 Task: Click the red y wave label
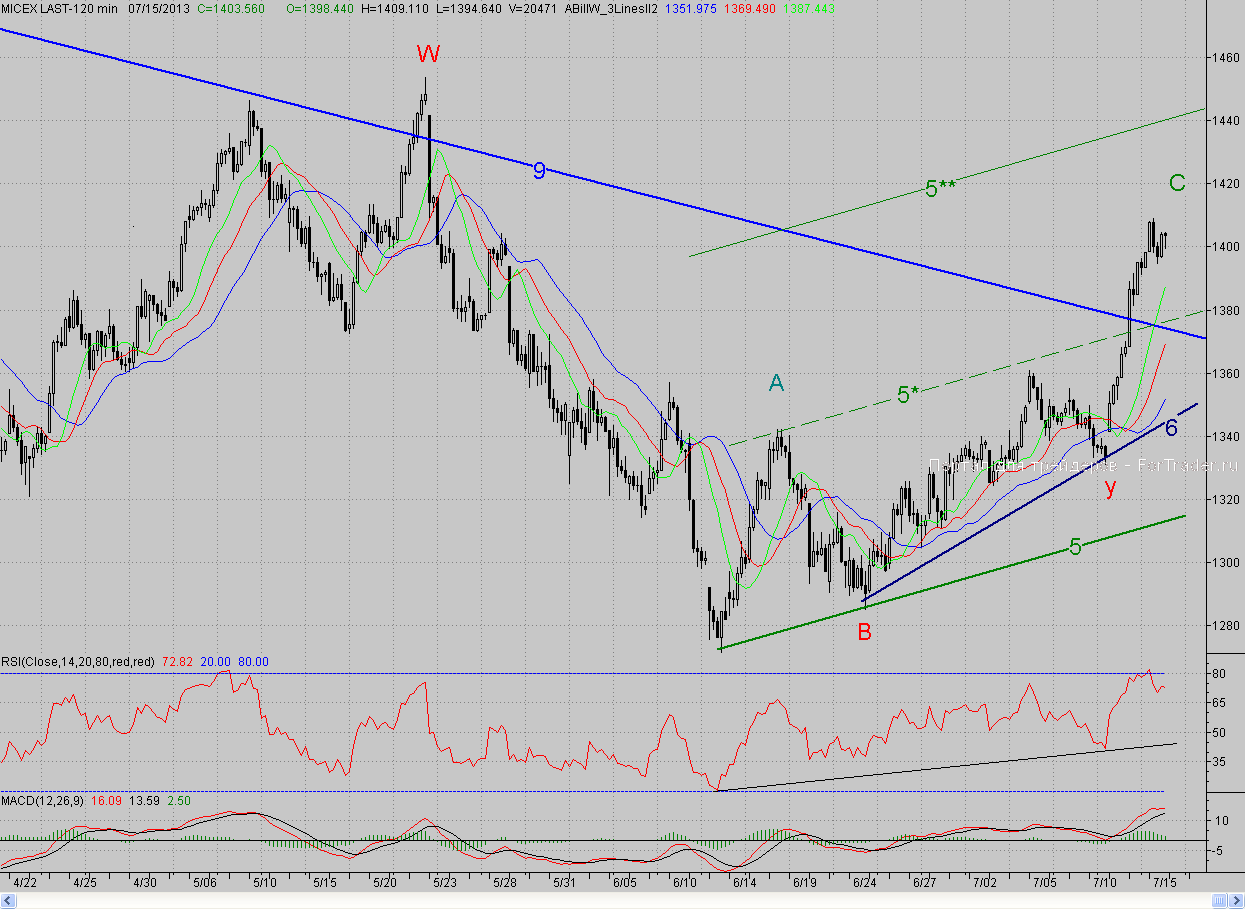click(x=1109, y=488)
